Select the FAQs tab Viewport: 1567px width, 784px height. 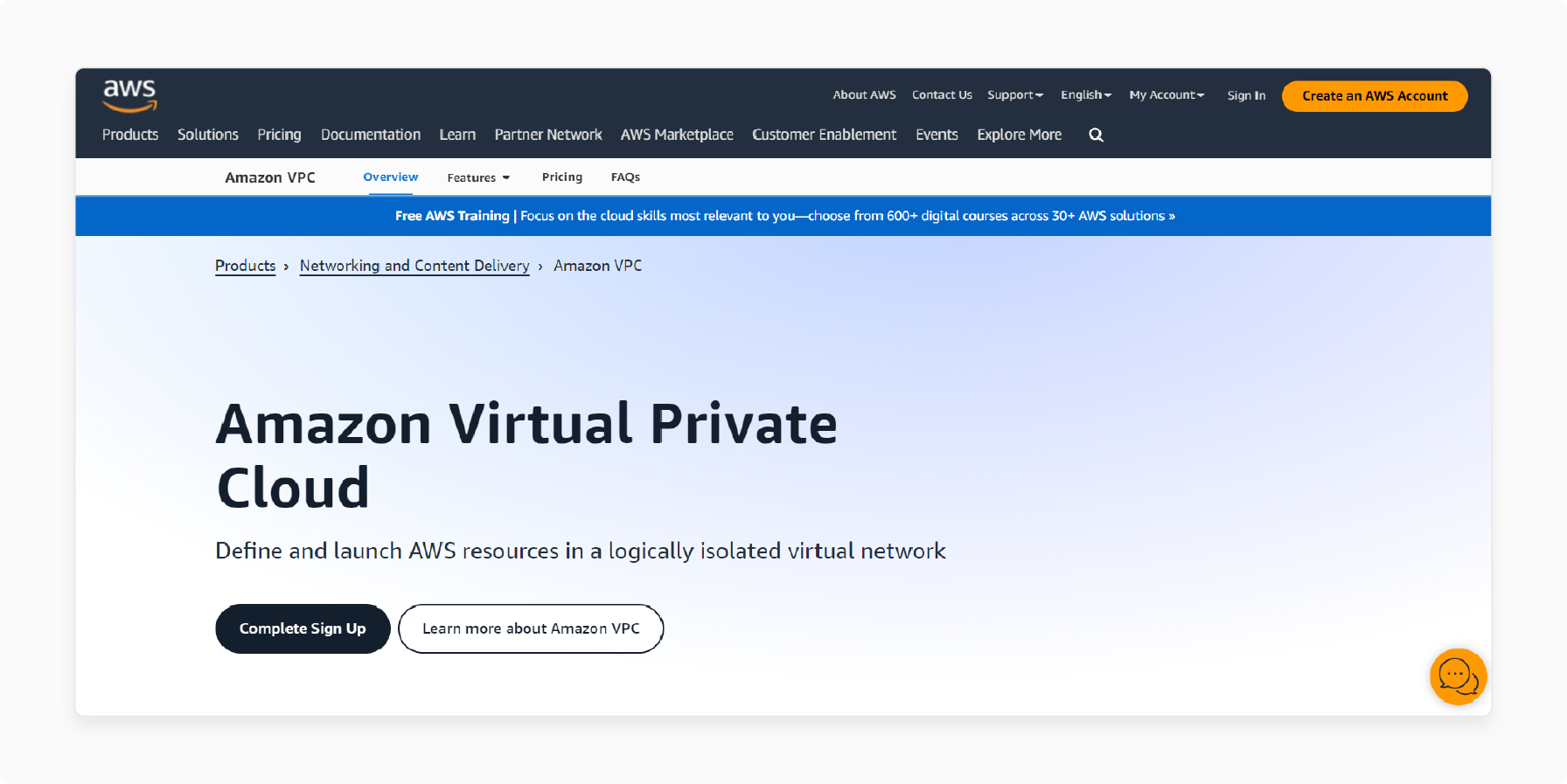pos(625,177)
